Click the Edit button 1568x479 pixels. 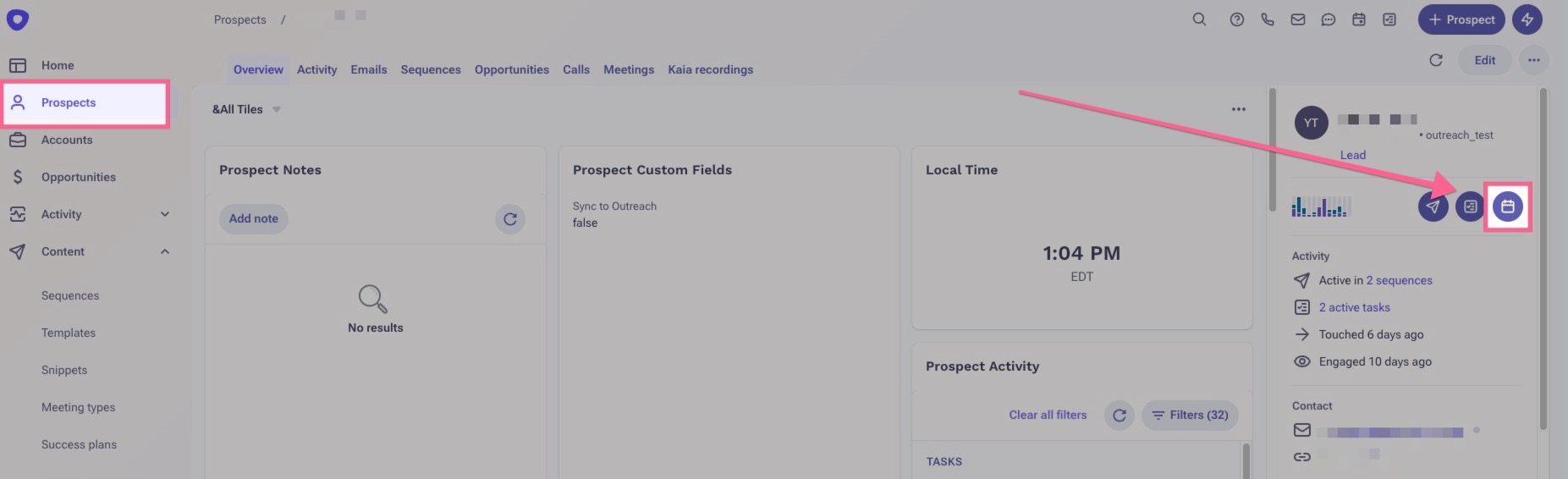pos(1485,60)
